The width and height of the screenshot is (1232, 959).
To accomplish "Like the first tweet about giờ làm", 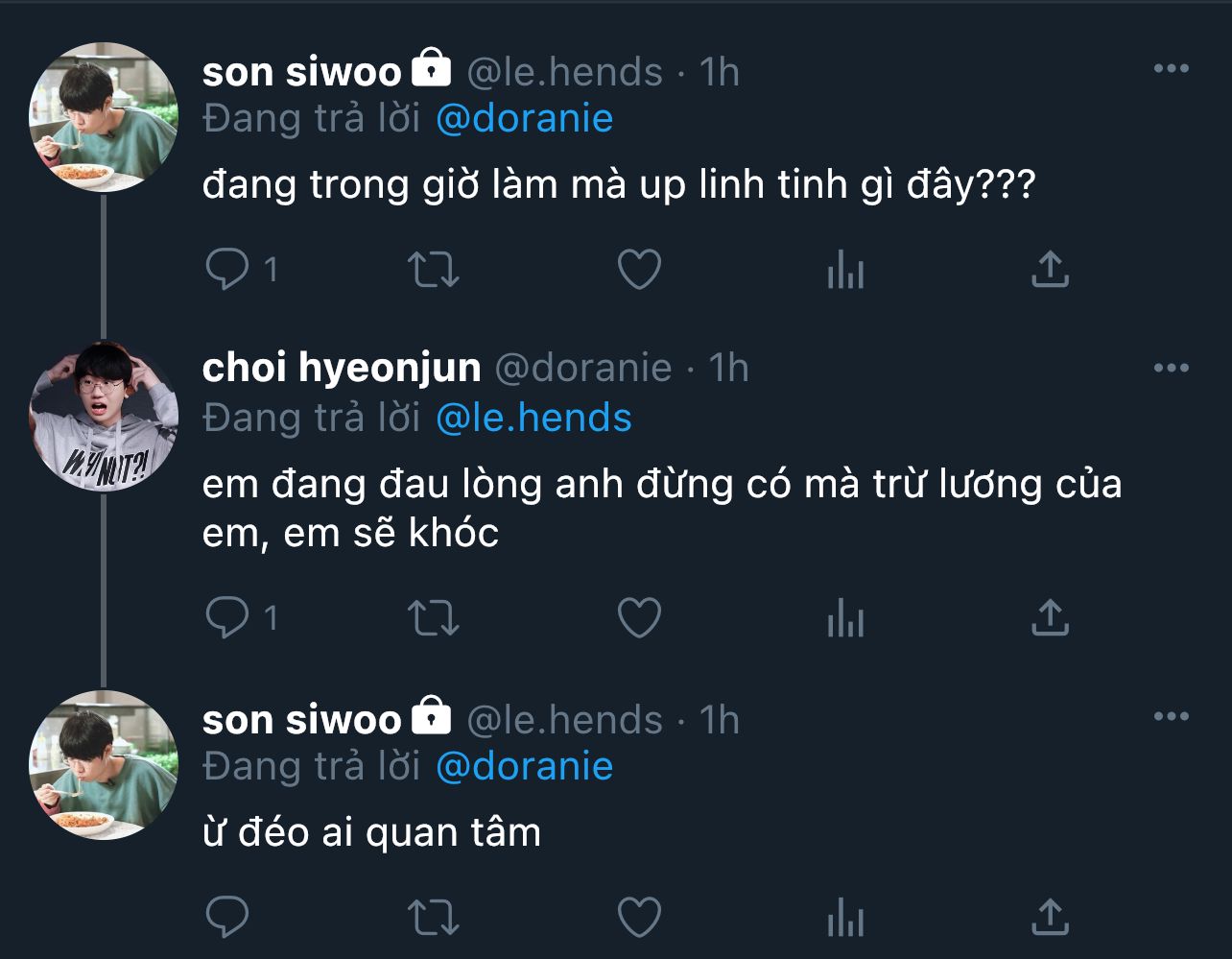I will [x=639, y=270].
